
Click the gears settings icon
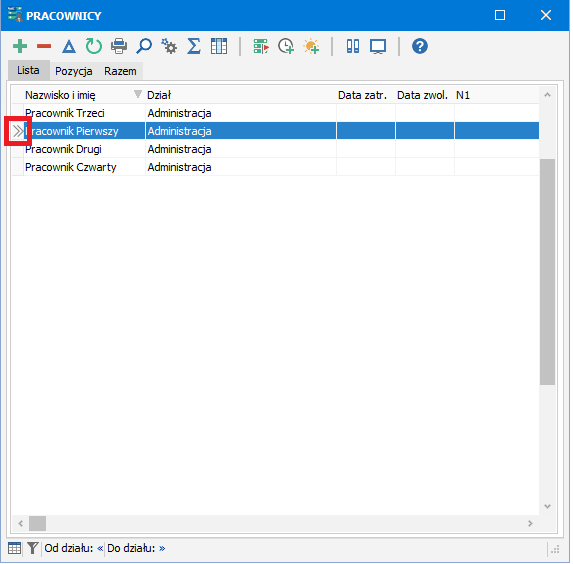(x=169, y=46)
